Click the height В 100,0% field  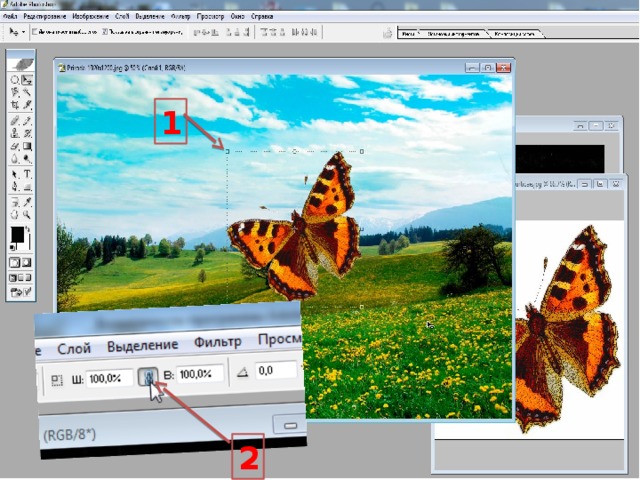200,375
